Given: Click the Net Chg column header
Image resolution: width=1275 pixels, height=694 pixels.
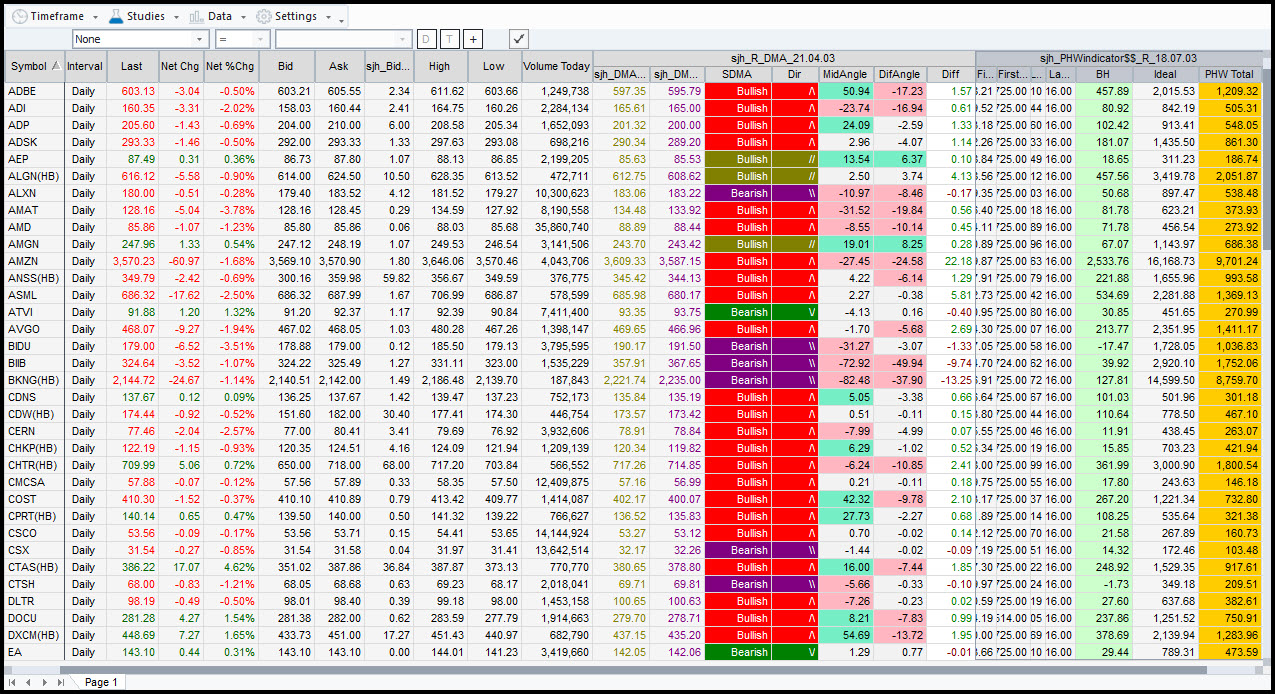Looking at the screenshot, I should (180, 66).
